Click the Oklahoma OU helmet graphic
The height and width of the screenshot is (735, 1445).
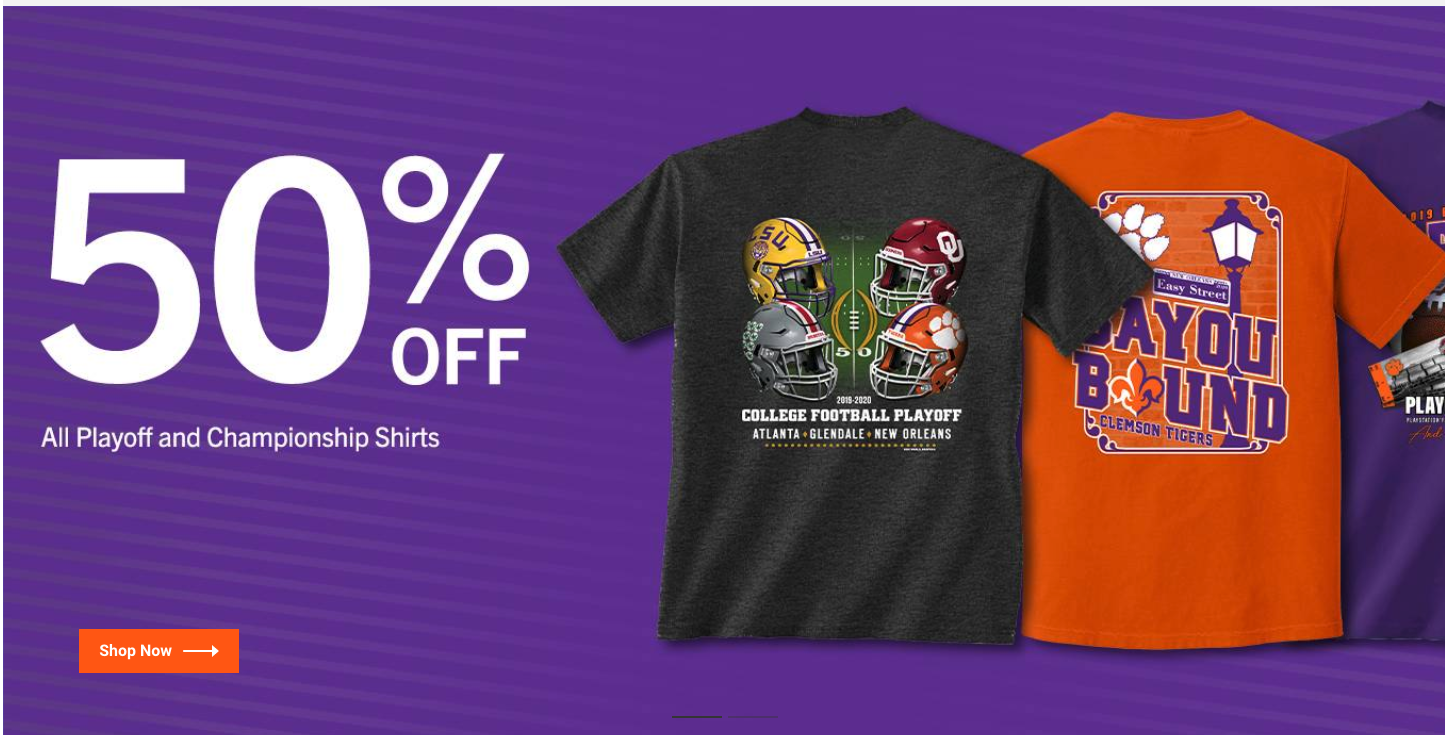(918, 263)
